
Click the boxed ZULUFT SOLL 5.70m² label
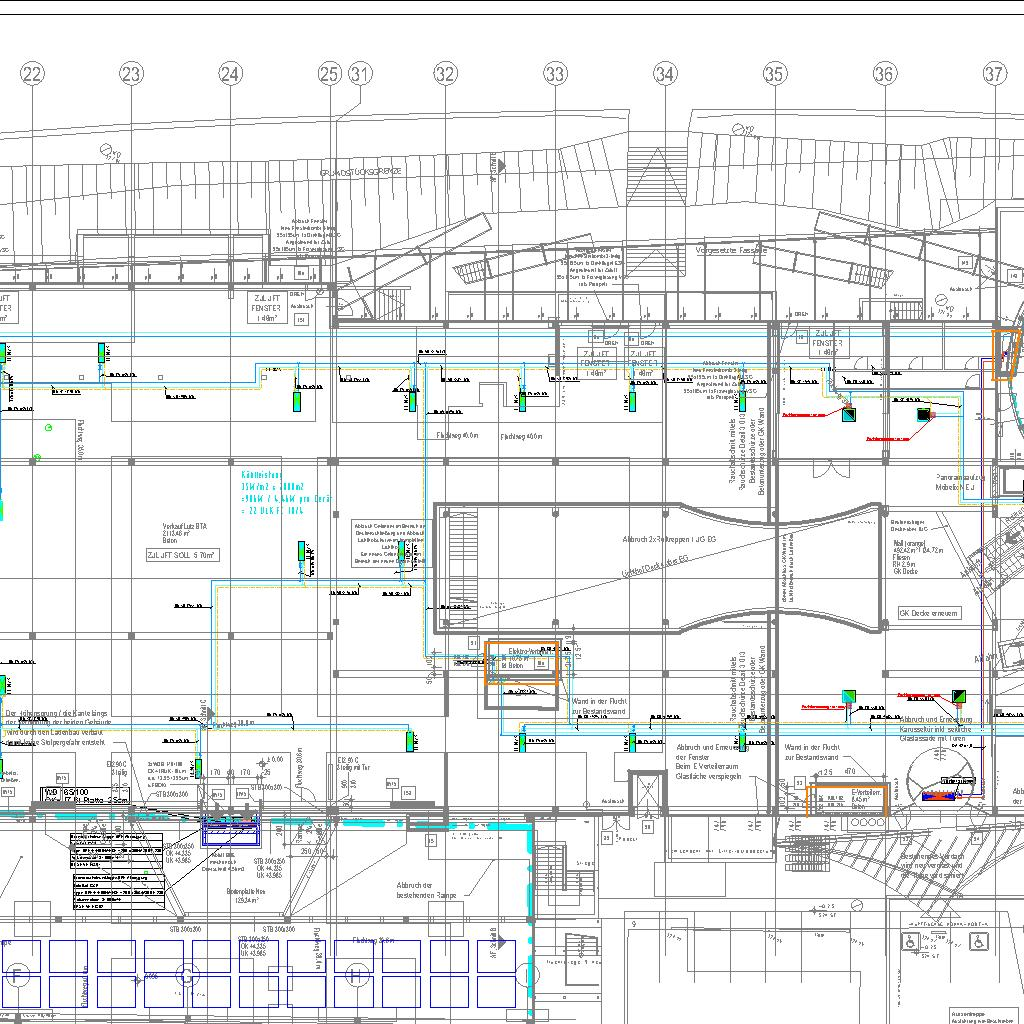coord(183,555)
